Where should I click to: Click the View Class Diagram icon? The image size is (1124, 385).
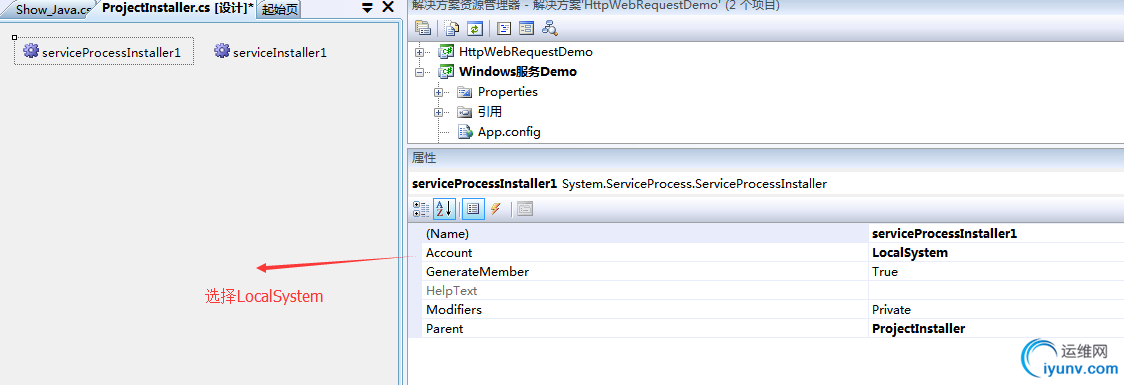point(550,29)
